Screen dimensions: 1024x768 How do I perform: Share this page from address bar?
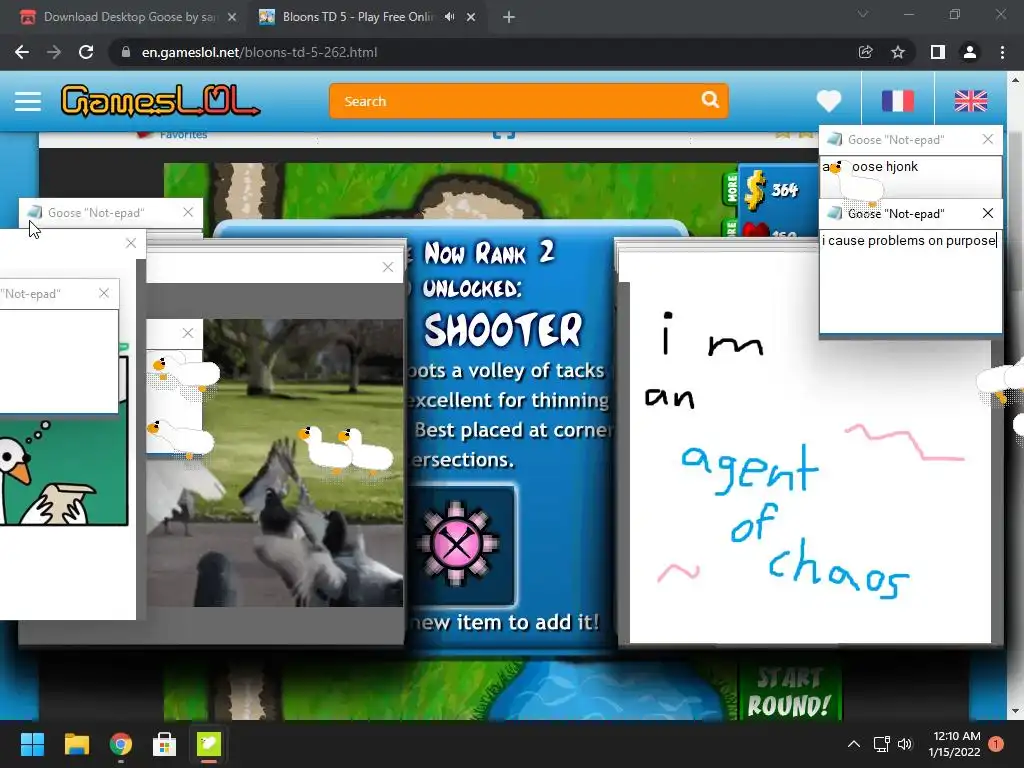pos(865,52)
